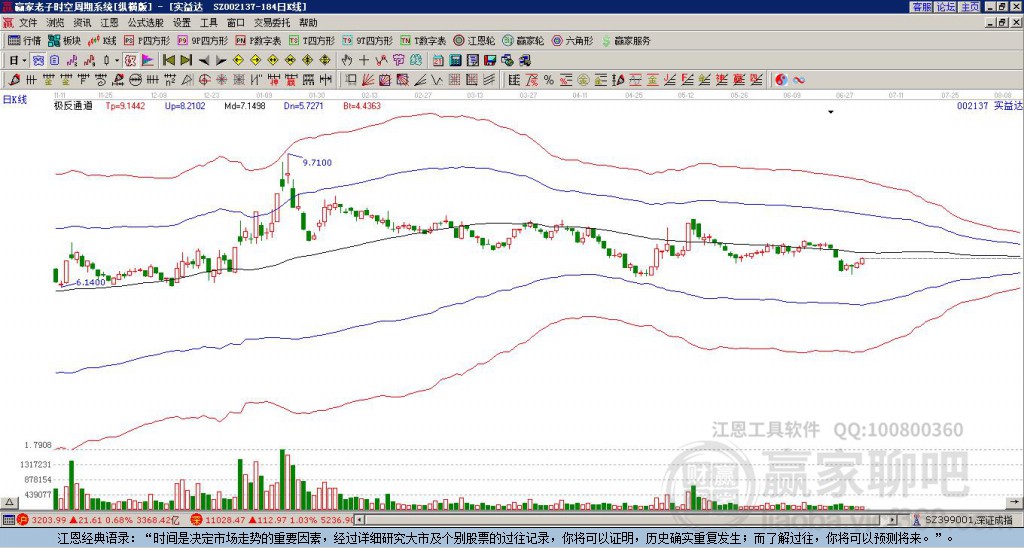Viewport: 1024px width, 548px height.
Task: Click the 002137 stock code label
Action: (972, 105)
